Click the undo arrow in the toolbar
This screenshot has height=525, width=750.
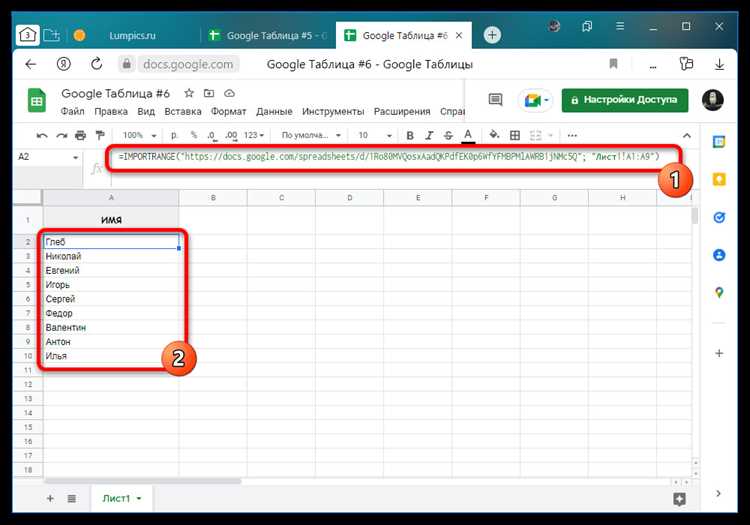(42, 136)
